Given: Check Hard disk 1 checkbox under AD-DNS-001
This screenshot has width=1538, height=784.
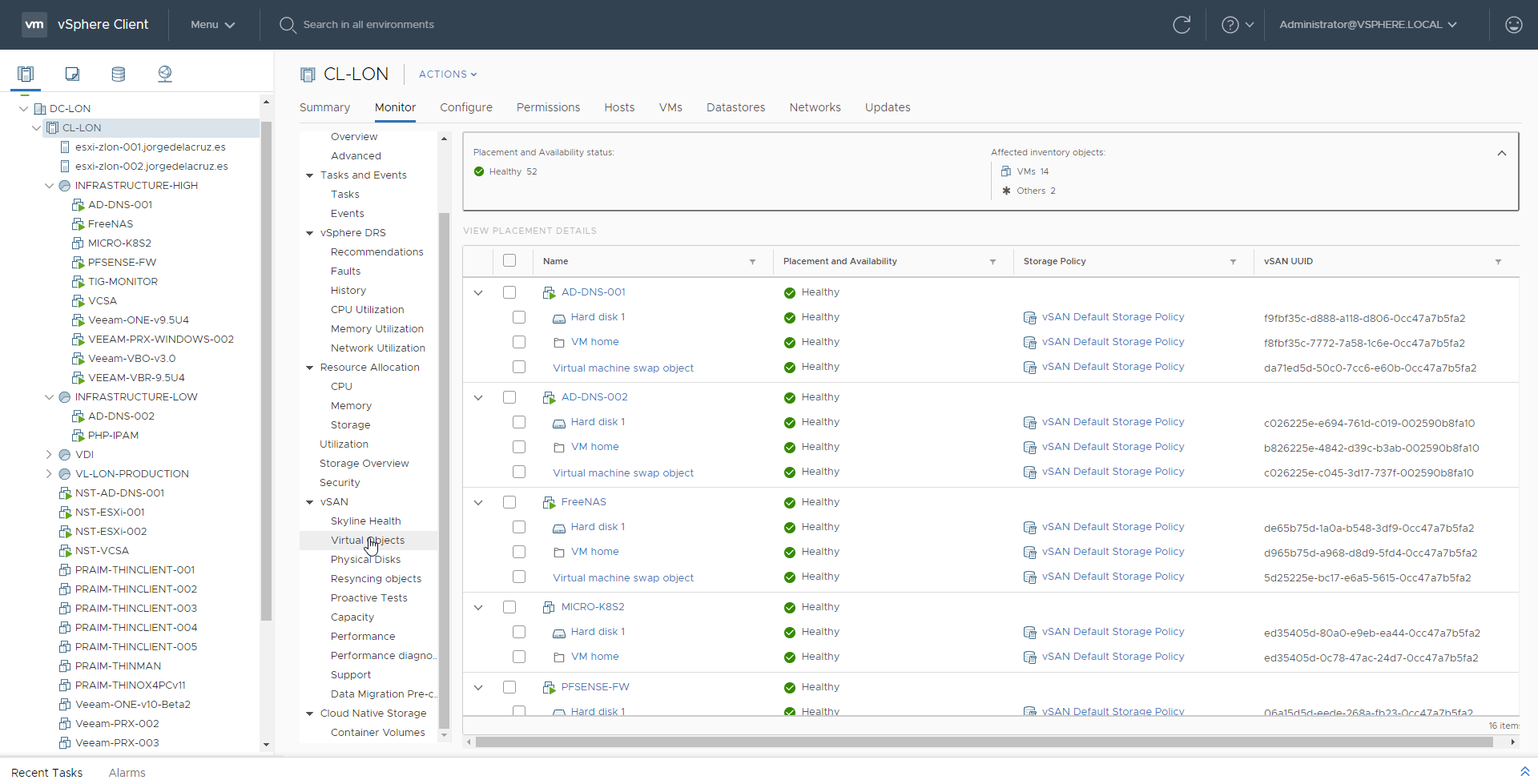Looking at the screenshot, I should [x=519, y=317].
